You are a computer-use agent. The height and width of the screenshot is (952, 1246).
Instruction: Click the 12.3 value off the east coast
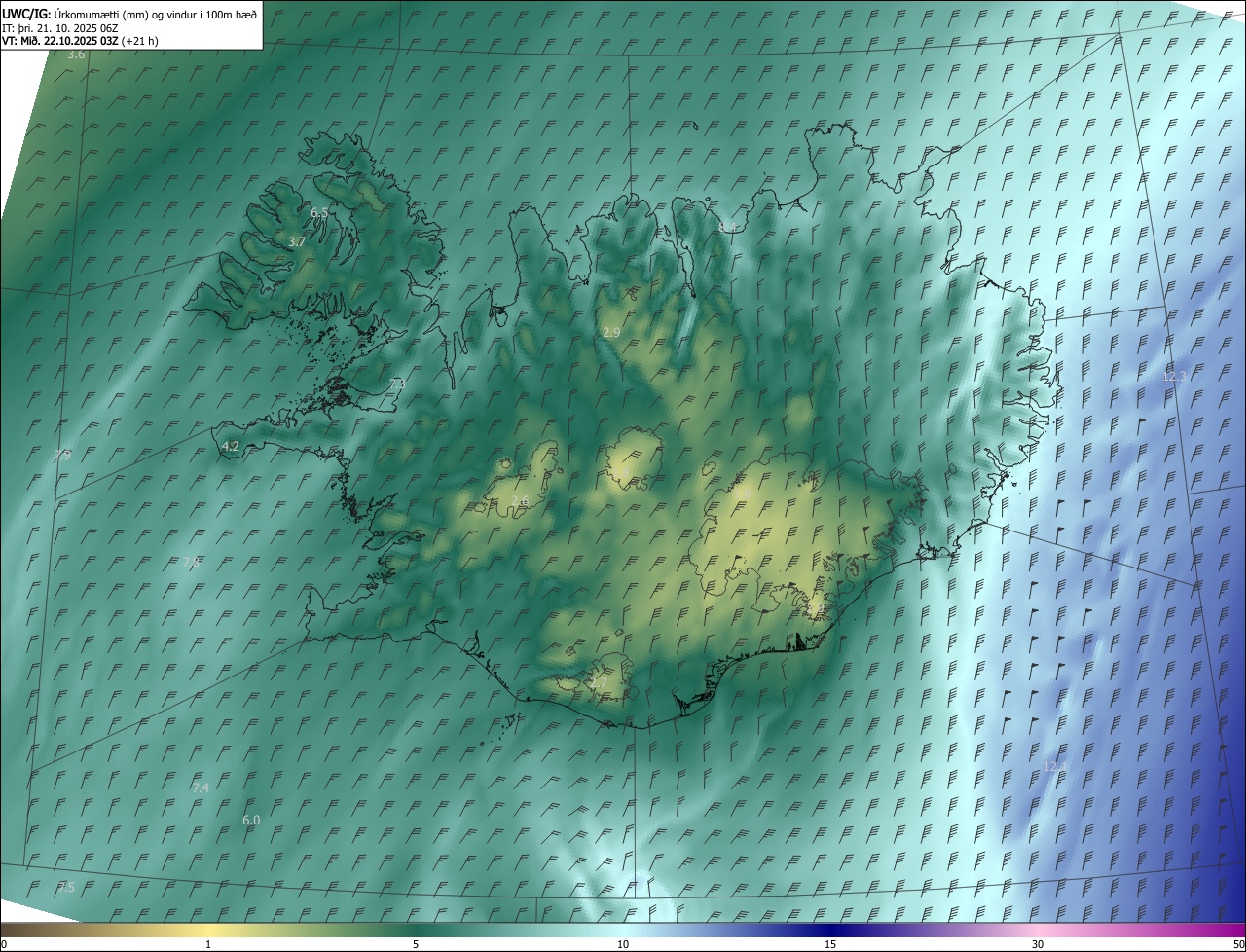click(1175, 376)
